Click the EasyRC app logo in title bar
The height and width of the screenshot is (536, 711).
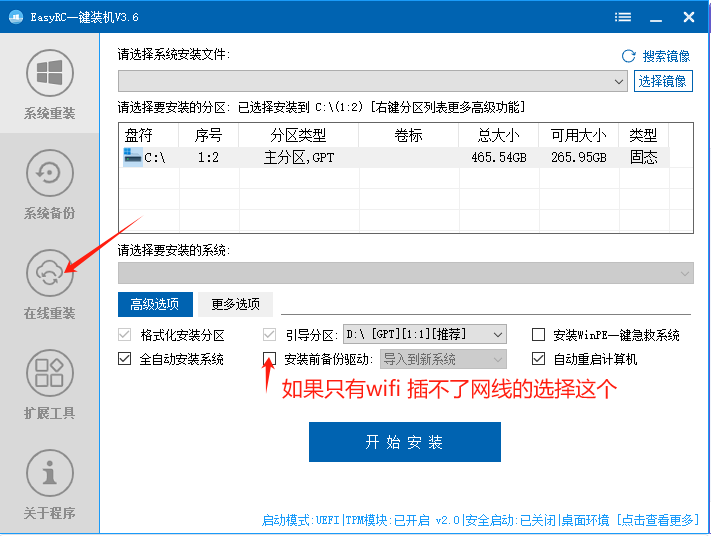click(16, 17)
